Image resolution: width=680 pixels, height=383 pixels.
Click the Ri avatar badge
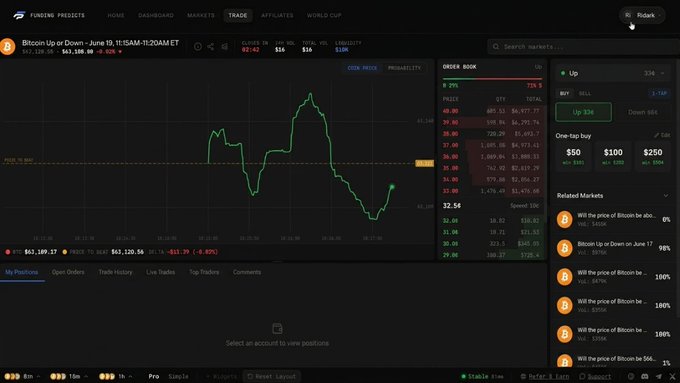628,15
